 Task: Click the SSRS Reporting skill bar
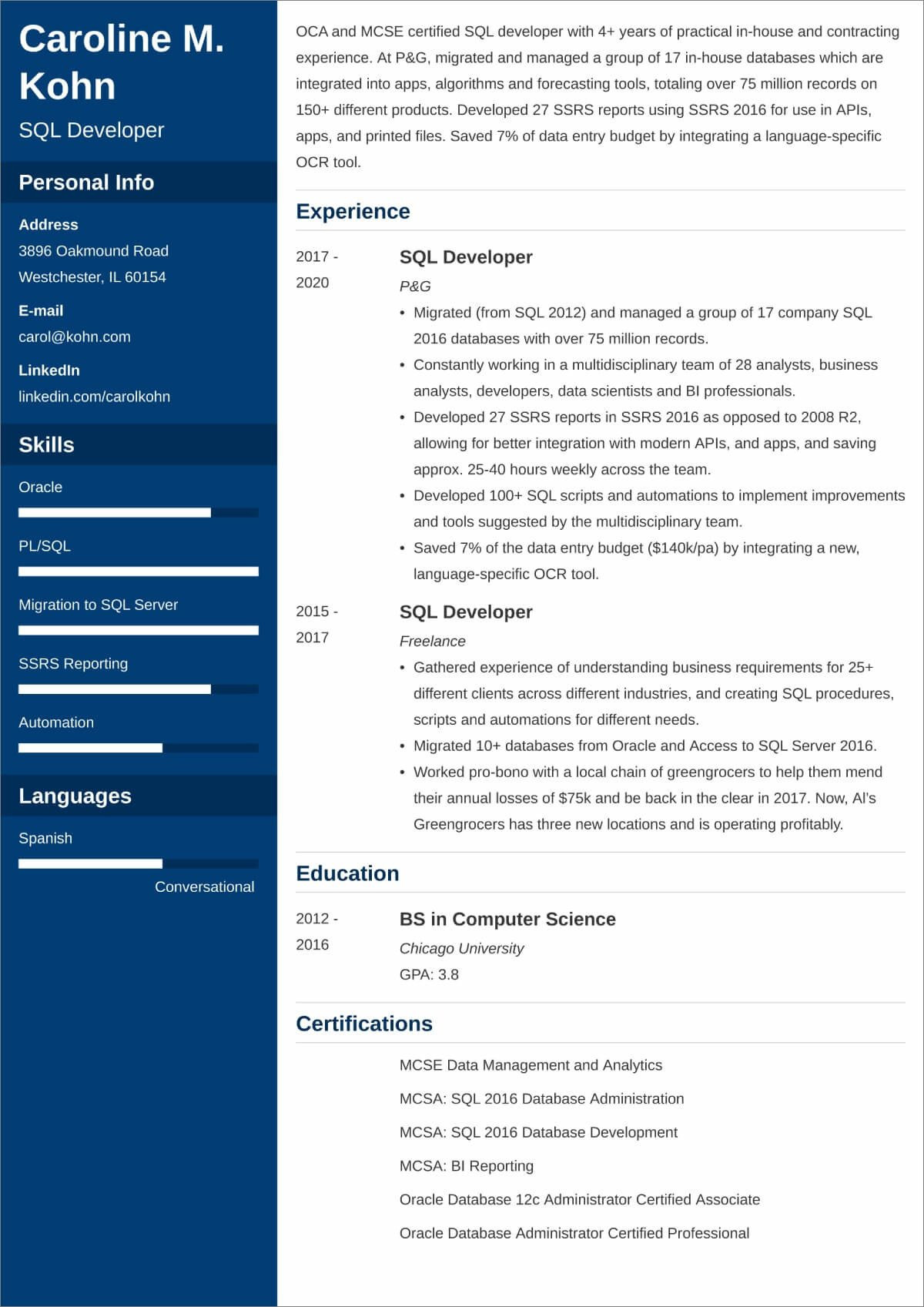(139, 689)
